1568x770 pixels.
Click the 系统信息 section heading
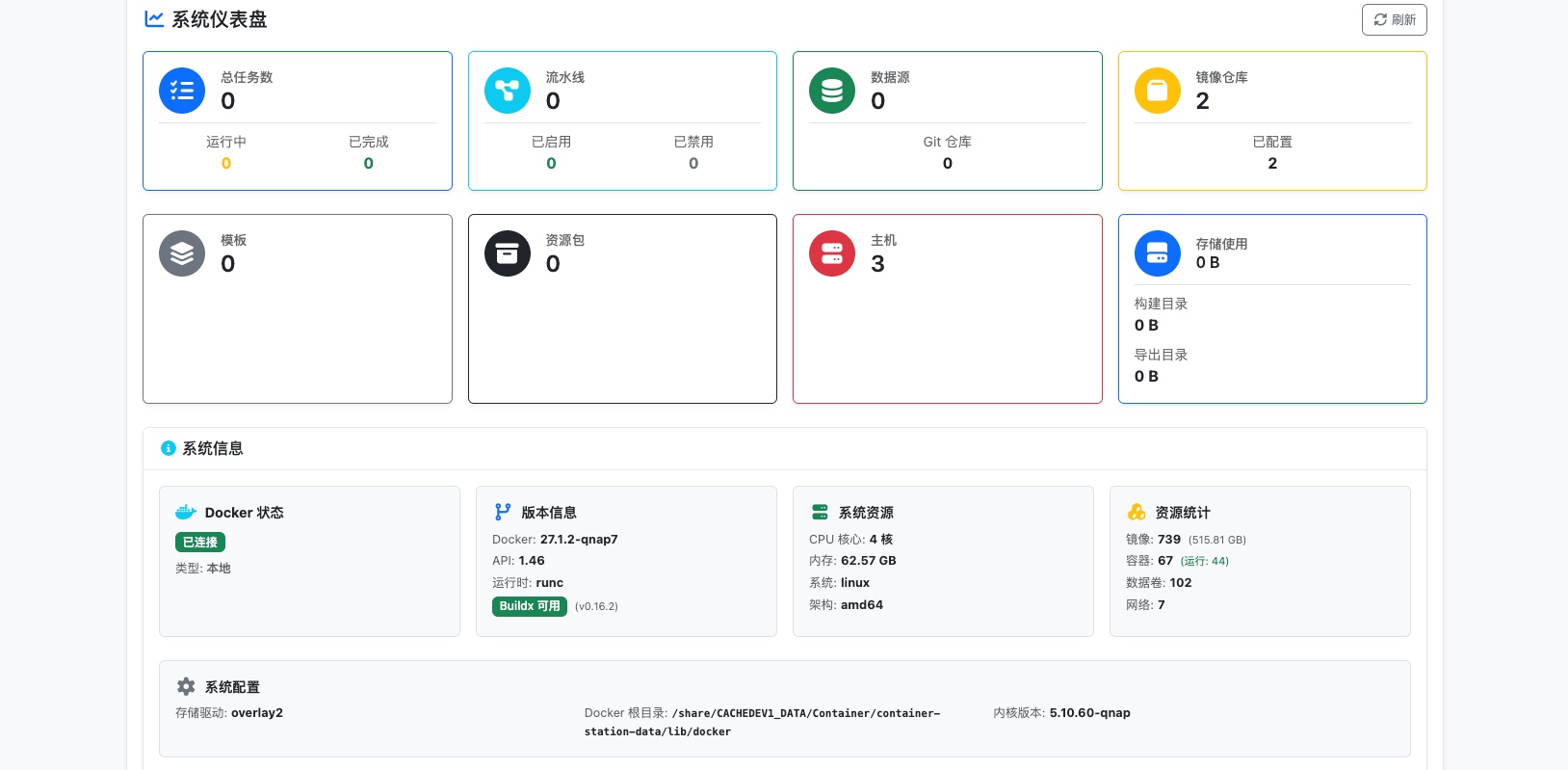(x=213, y=448)
